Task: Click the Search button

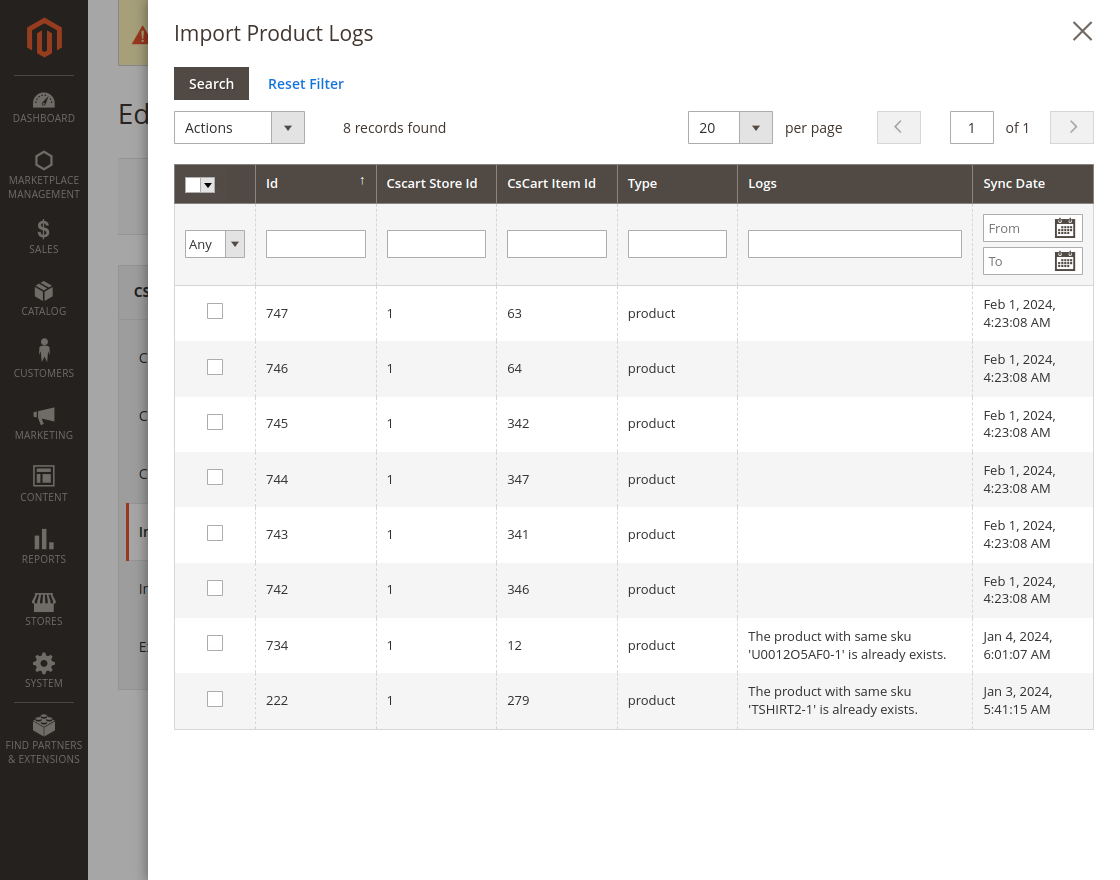Action: tap(211, 84)
